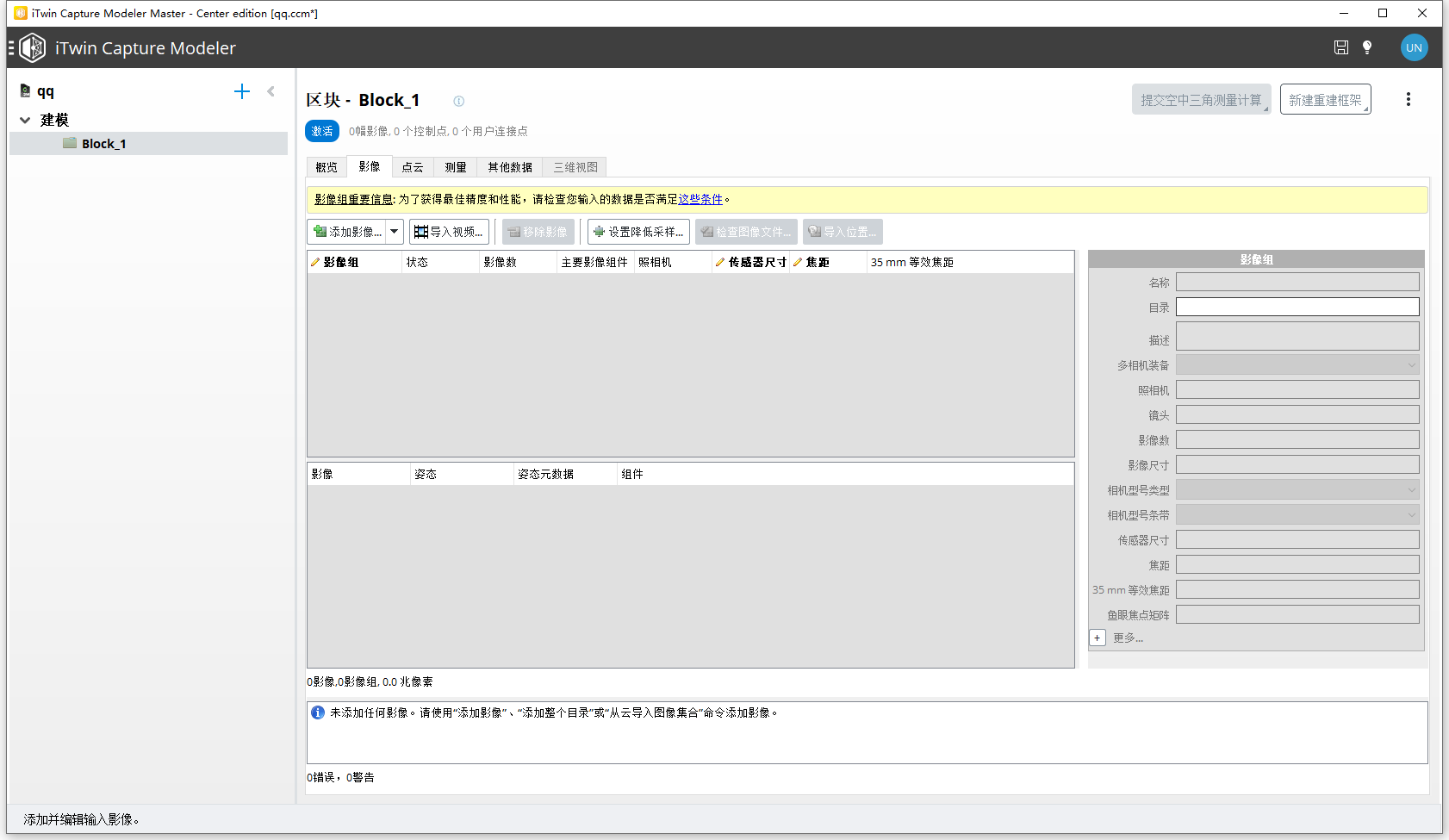The width and height of the screenshot is (1449, 840).
Task: Click the 状态 column header
Action: [440, 262]
